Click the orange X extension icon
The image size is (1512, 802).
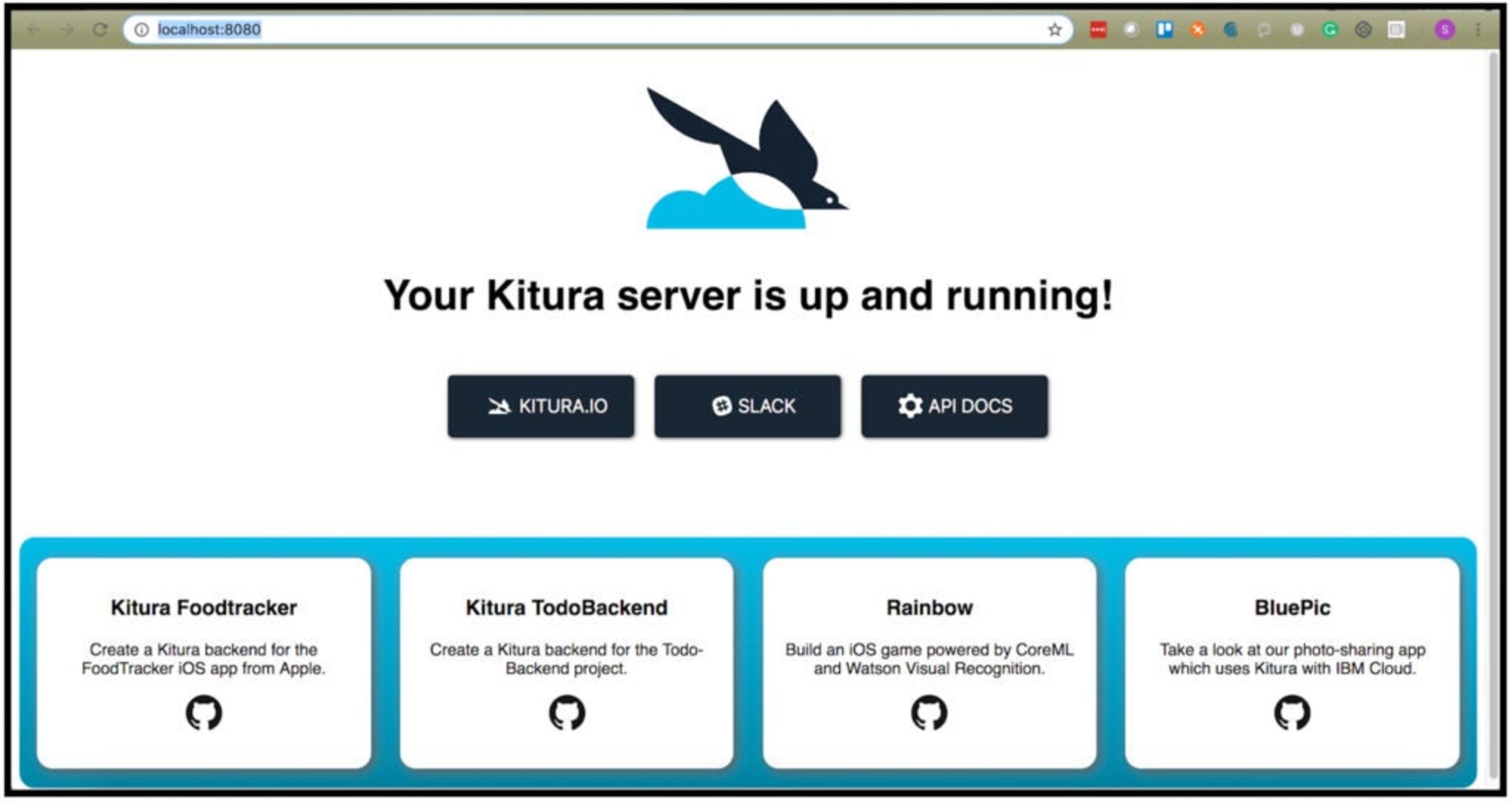tap(1198, 30)
